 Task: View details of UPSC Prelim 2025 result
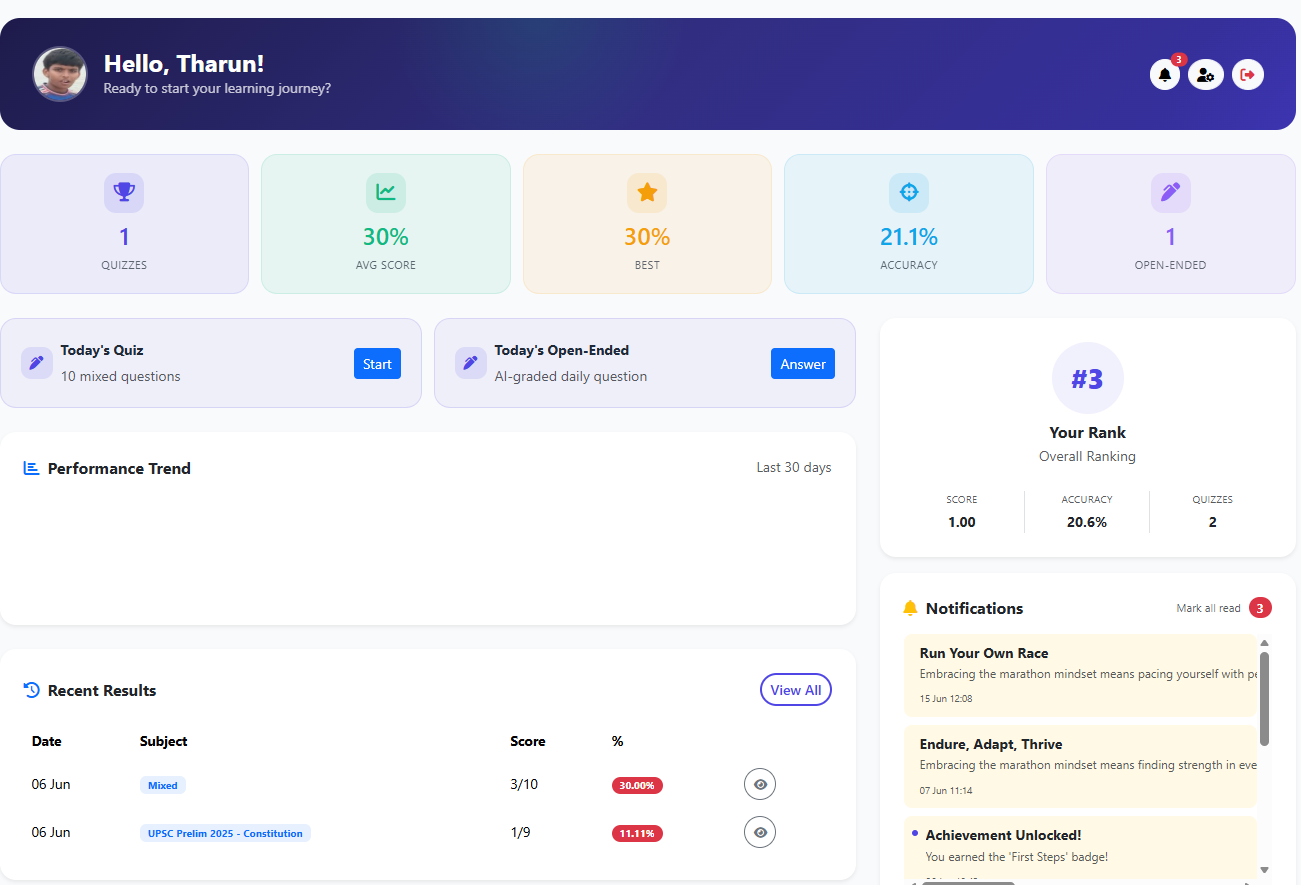click(x=760, y=833)
